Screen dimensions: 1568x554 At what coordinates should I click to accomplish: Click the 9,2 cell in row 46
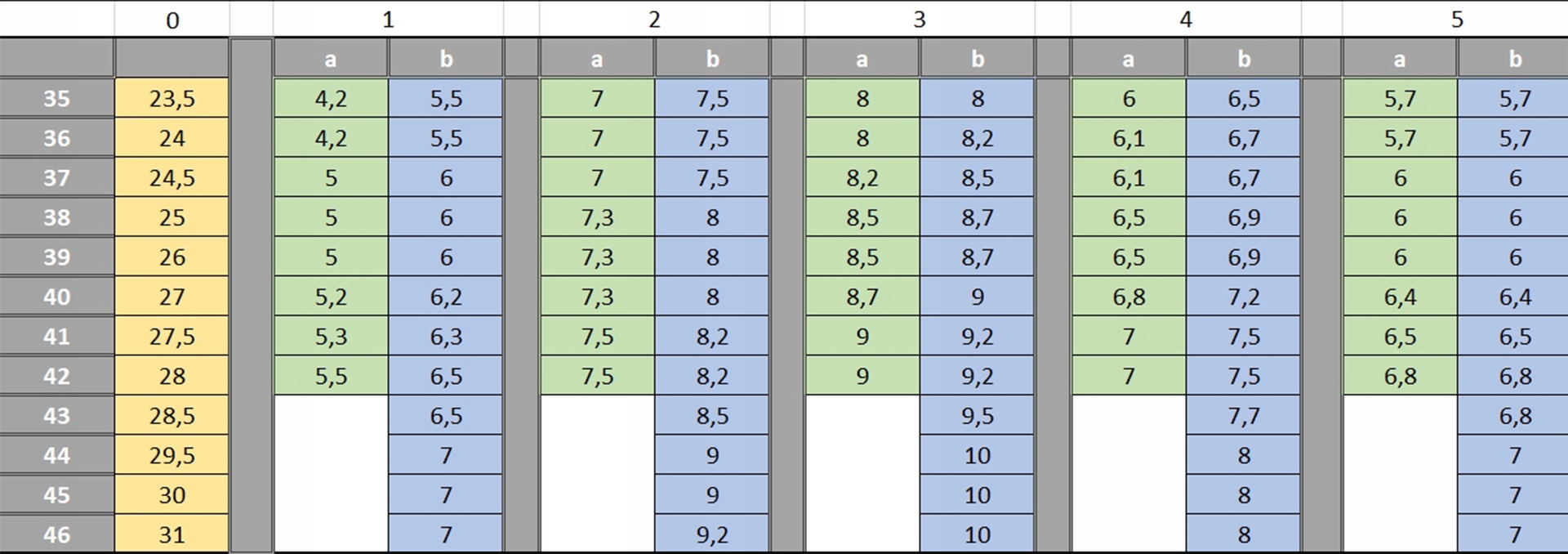(712, 534)
